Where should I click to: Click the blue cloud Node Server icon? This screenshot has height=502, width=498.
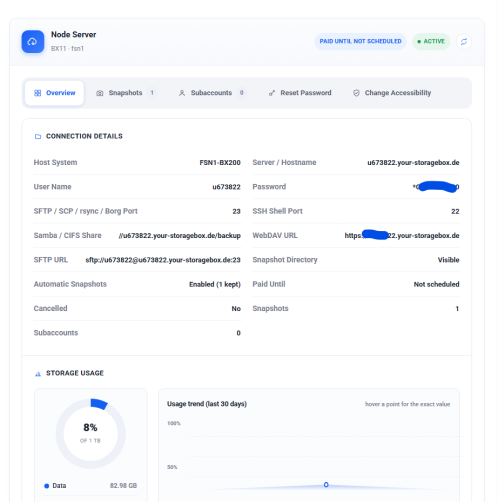(33, 42)
